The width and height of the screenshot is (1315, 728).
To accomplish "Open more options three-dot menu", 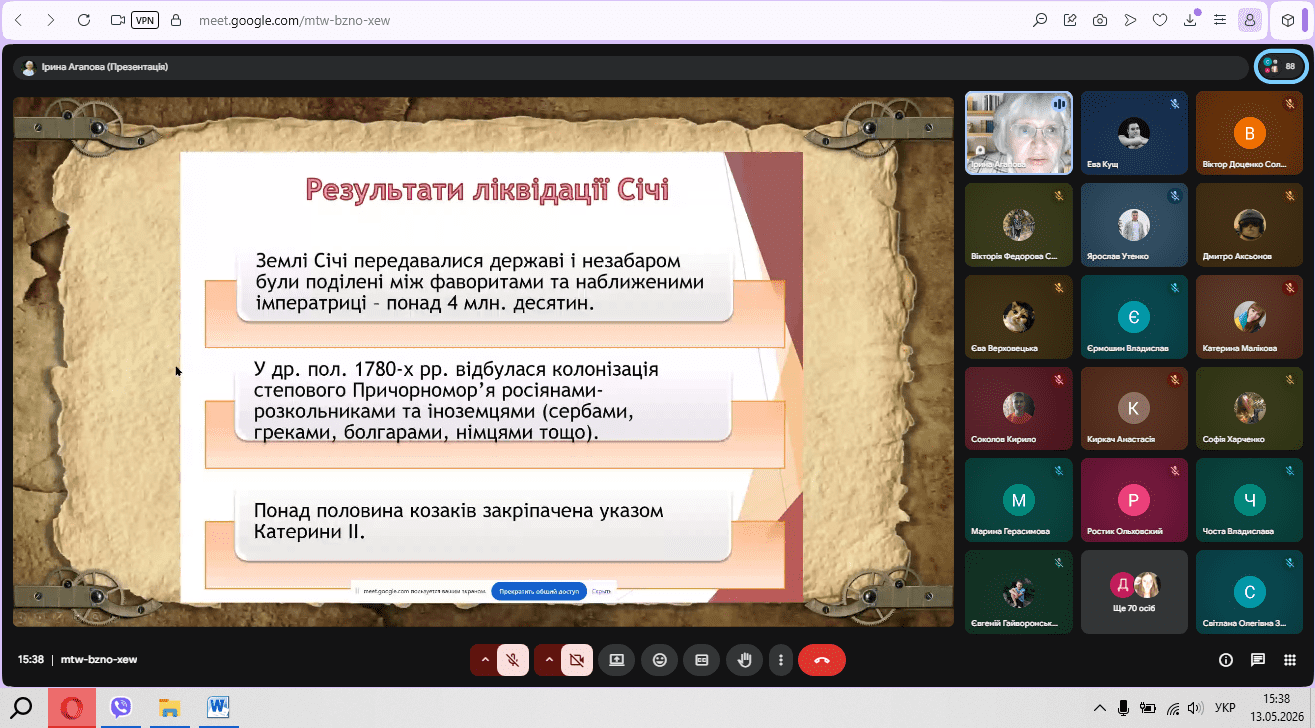I will 780,660.
